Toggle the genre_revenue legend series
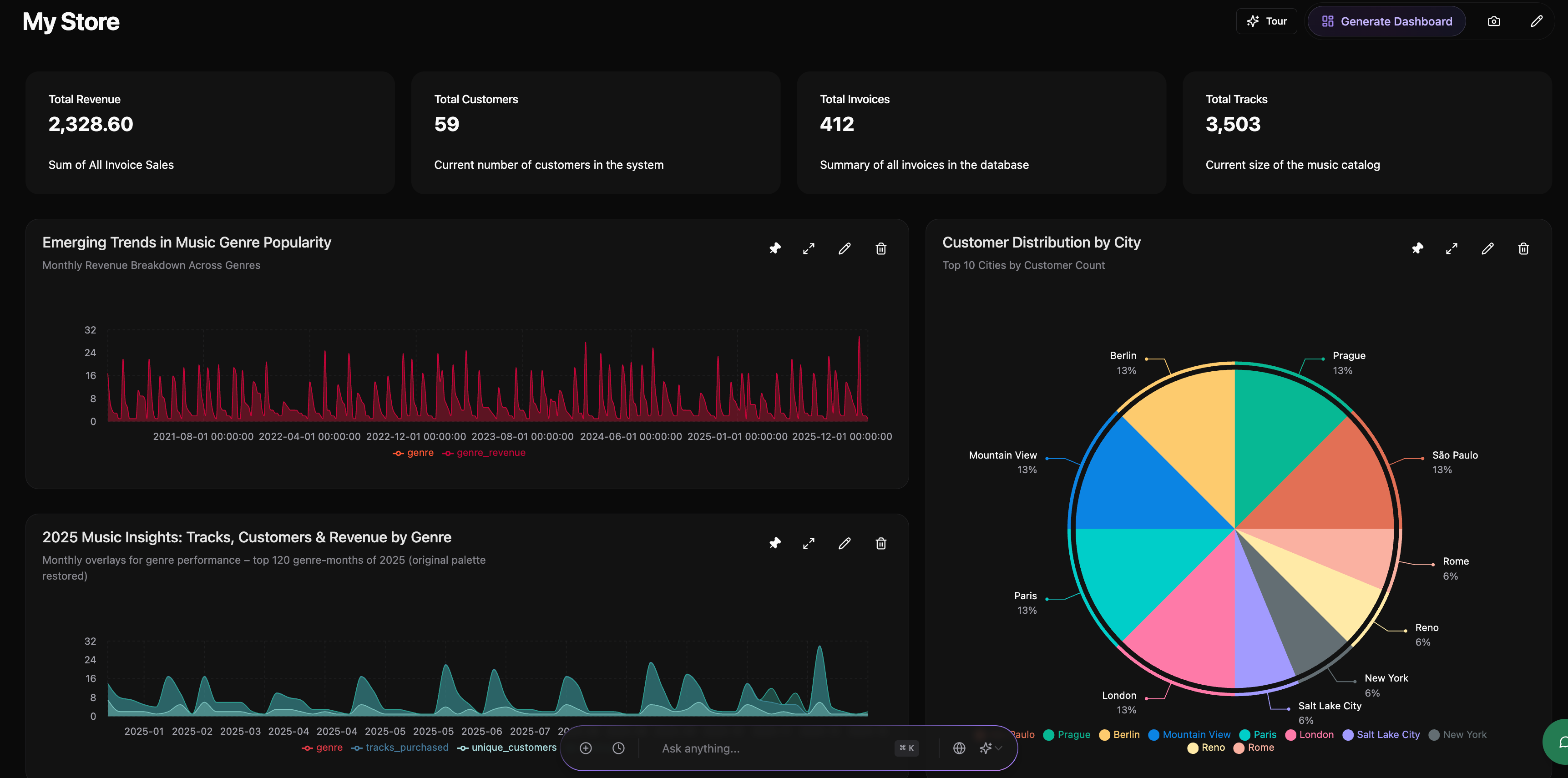 [484, 453]
